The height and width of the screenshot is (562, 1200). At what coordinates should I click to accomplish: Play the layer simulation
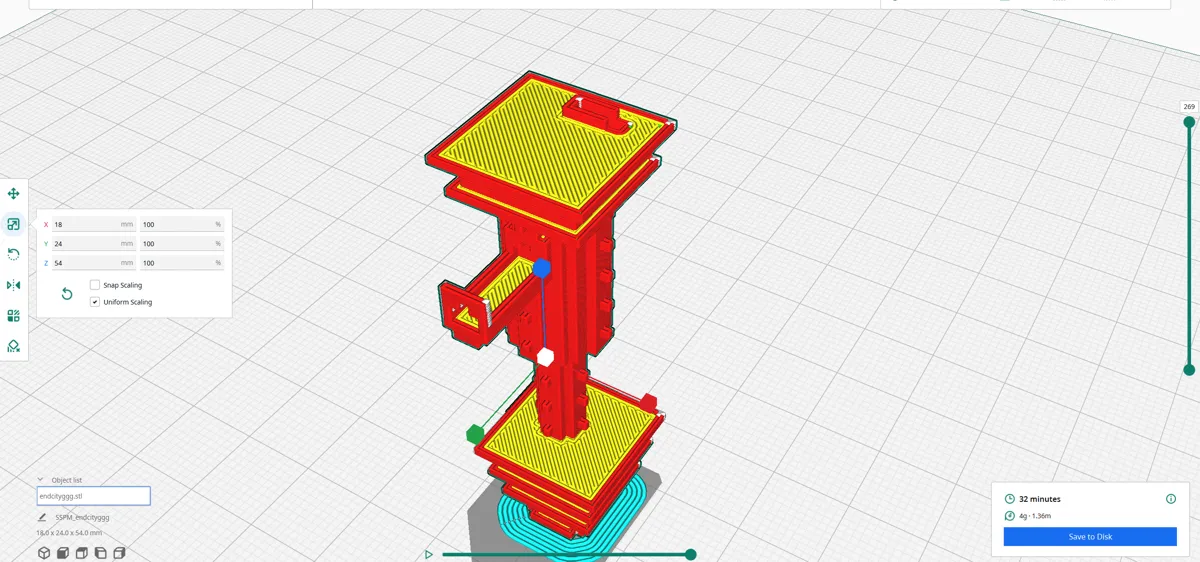click(x=429, y=554)
